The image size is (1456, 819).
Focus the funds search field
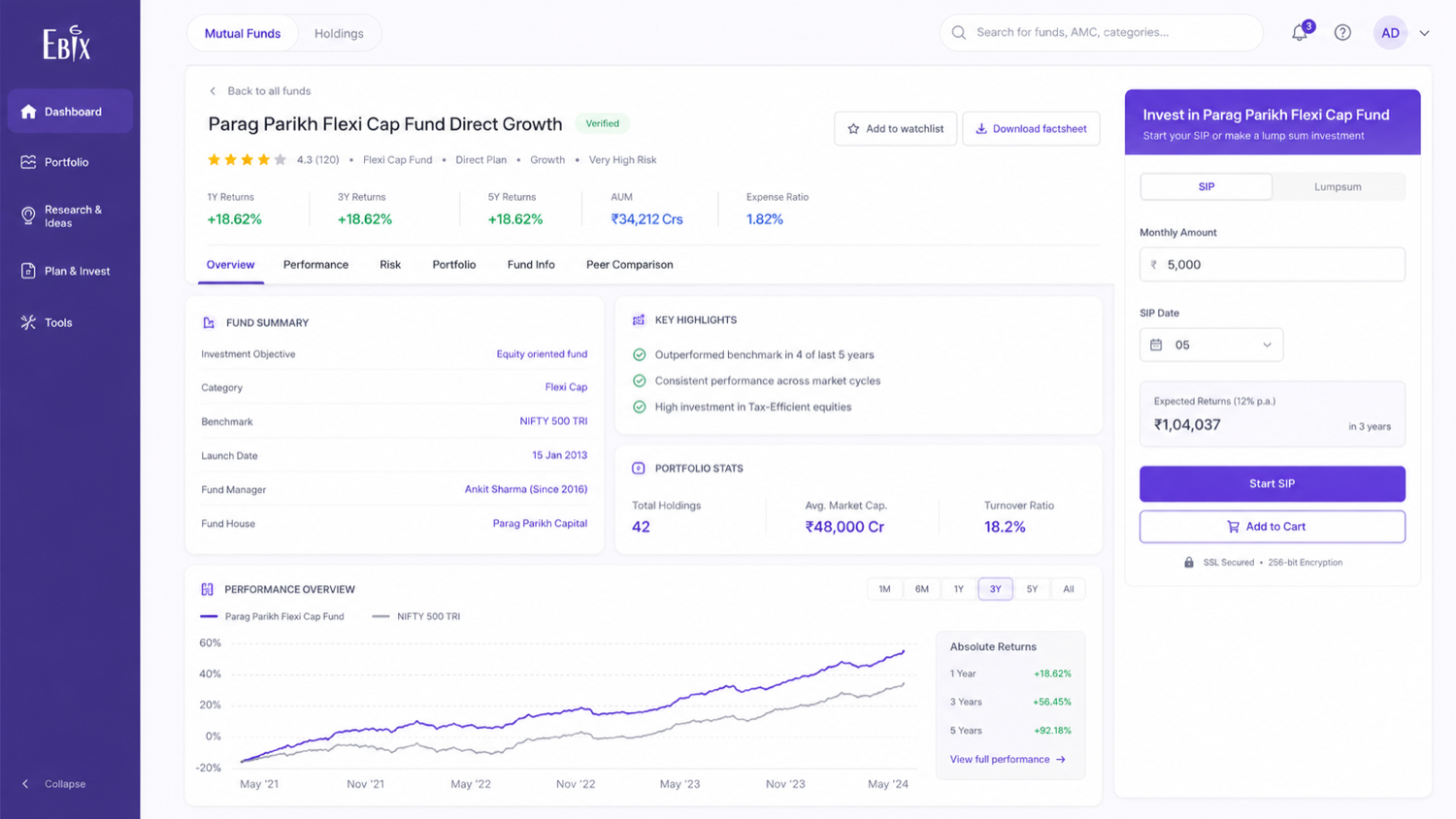1102,33
